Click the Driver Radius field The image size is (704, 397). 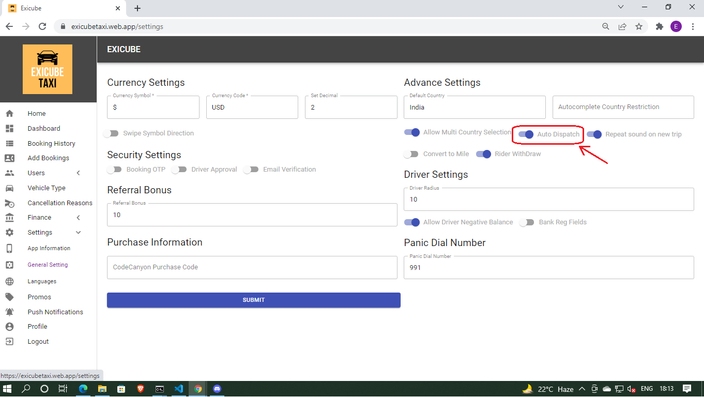pyautogui.click(x=549, y=199)
